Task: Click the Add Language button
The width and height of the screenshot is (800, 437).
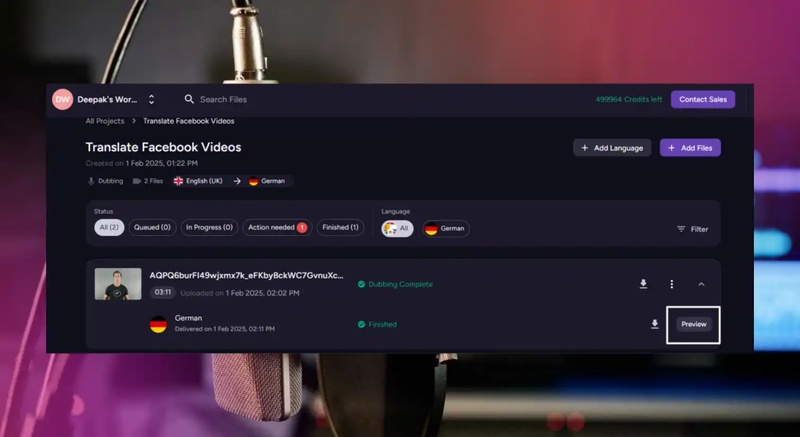Action: point(612,148)
